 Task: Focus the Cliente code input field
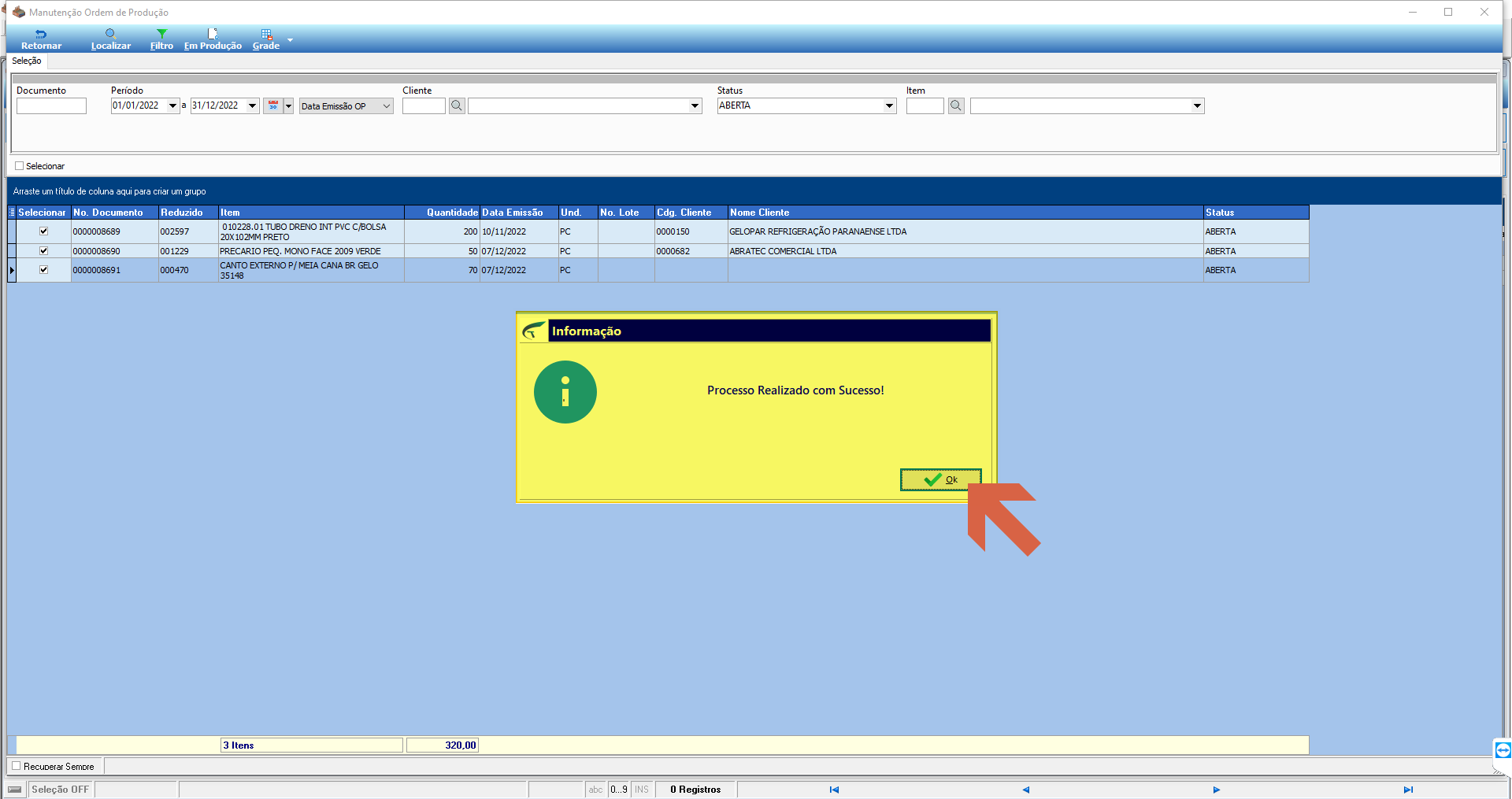point(424,105)
